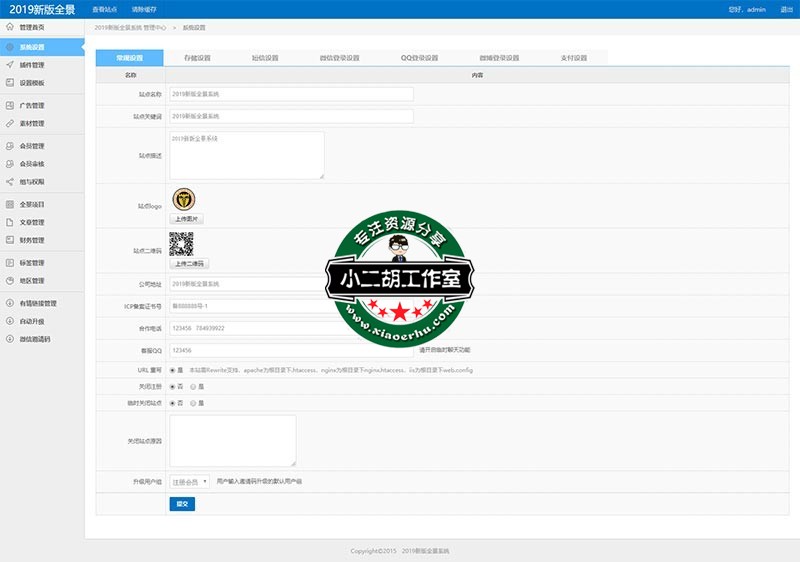Image resolution: width=800 pixels, height=562 pixels.
Task: Select the 是 radio for URL重写
Action: click(173, 370)
